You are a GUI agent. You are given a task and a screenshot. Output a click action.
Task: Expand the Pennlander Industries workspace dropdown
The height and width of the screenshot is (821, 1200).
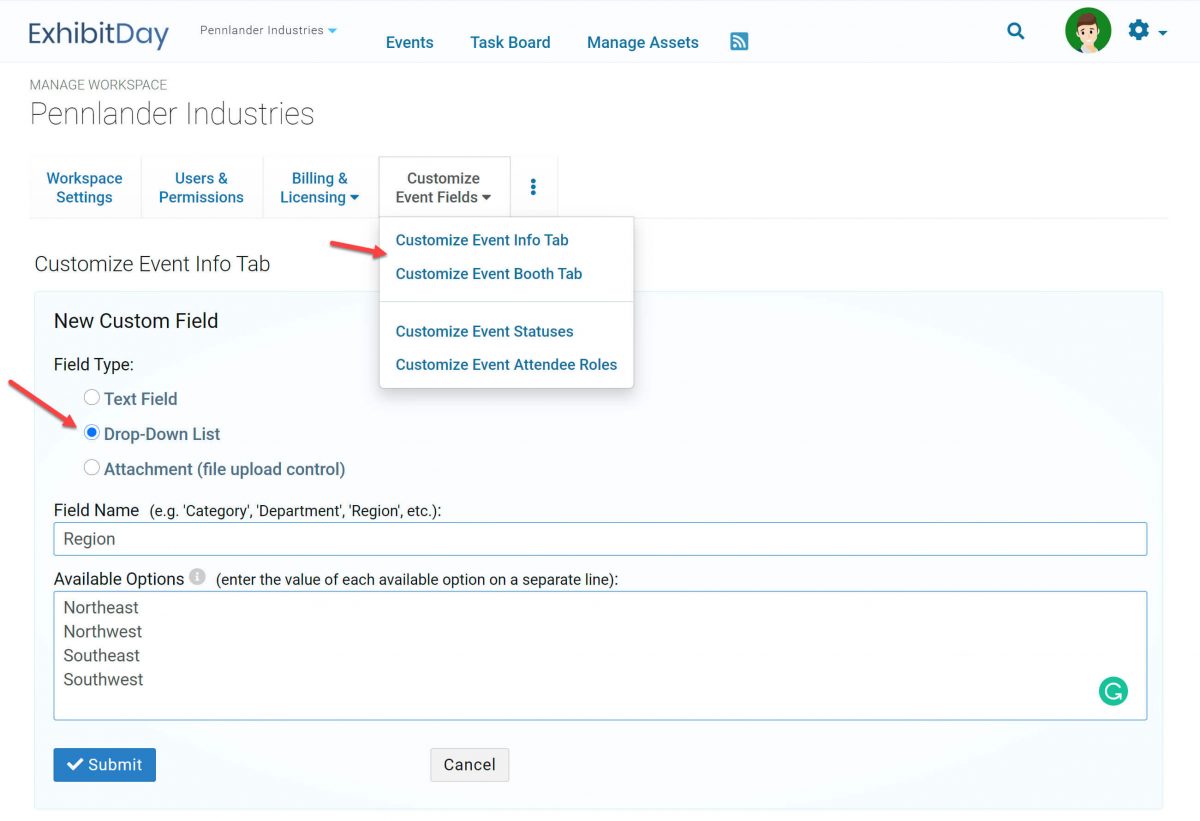268,31
